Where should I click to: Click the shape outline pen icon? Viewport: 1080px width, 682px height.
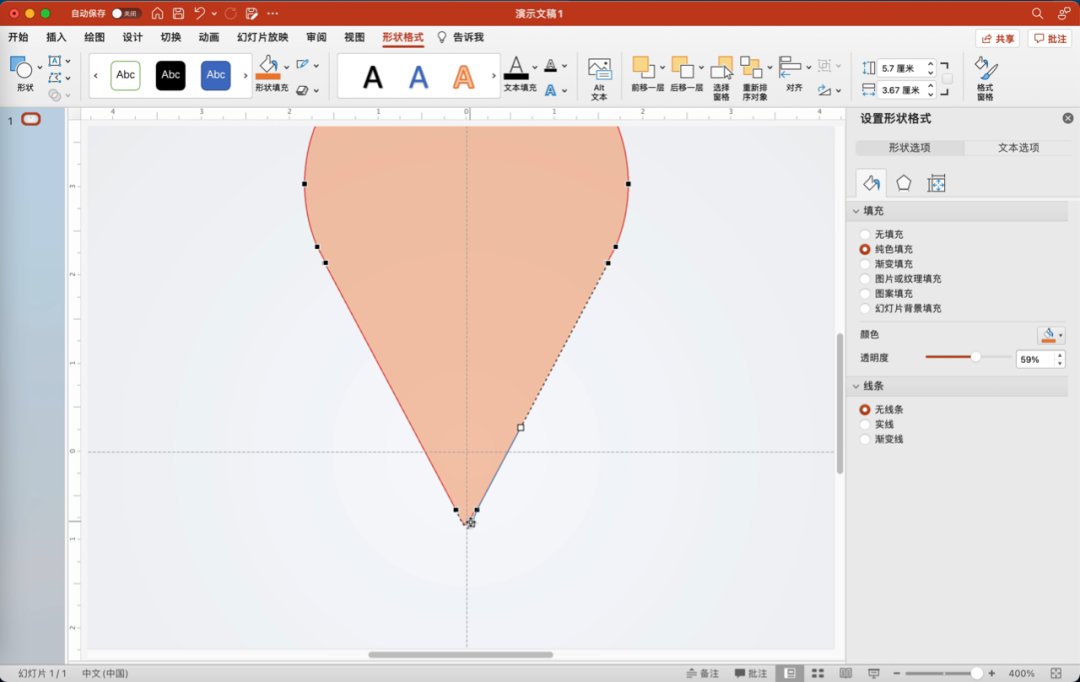pos(302,64)
